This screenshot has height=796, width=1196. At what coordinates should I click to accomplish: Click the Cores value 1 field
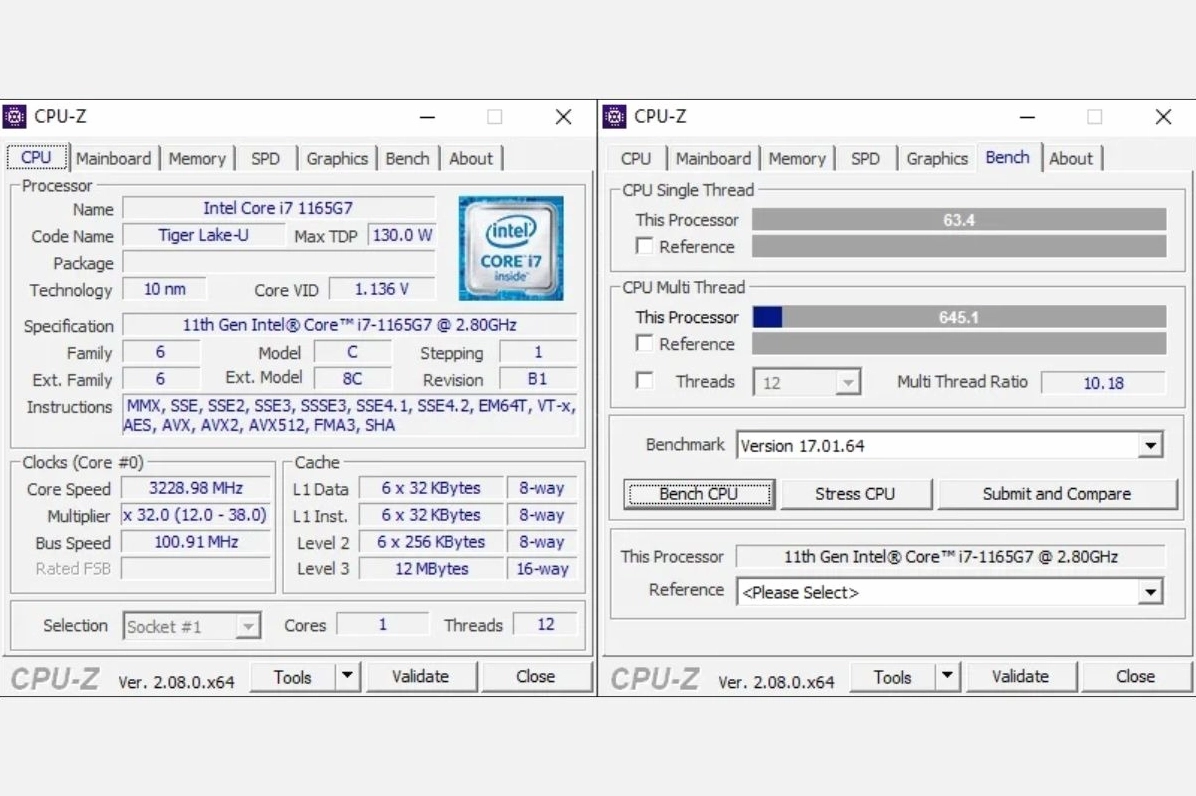pyautogui.click(x=383, y=624)
